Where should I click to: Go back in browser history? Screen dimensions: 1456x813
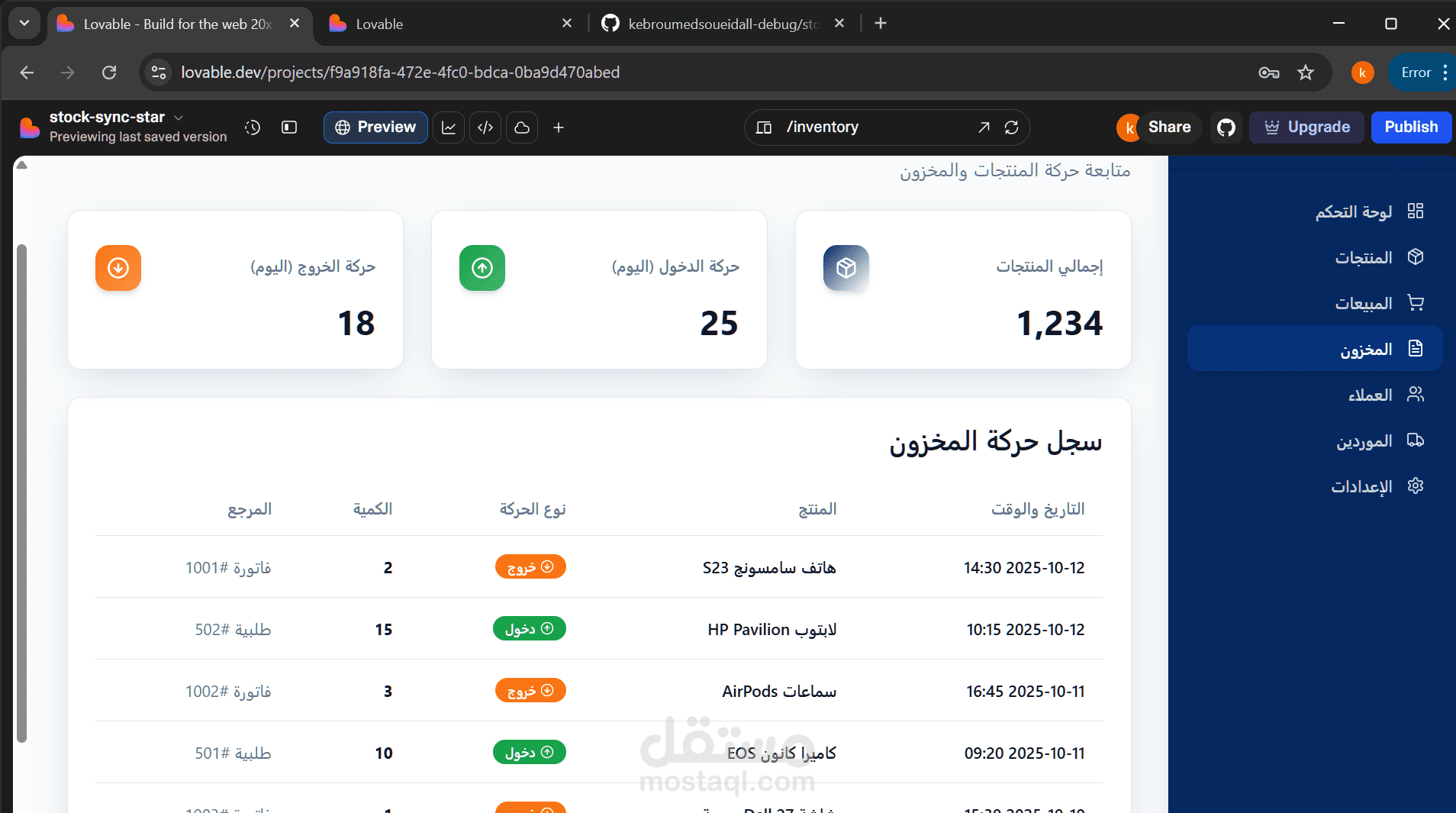(x=27, y=73)
